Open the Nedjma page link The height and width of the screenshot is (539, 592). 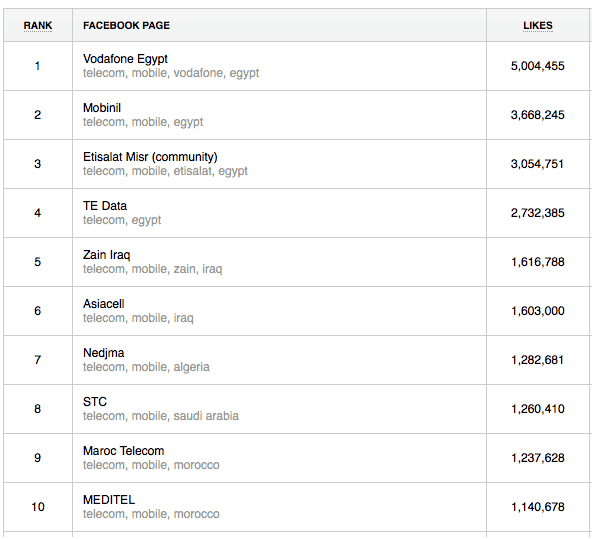click(x=103, y=353)
